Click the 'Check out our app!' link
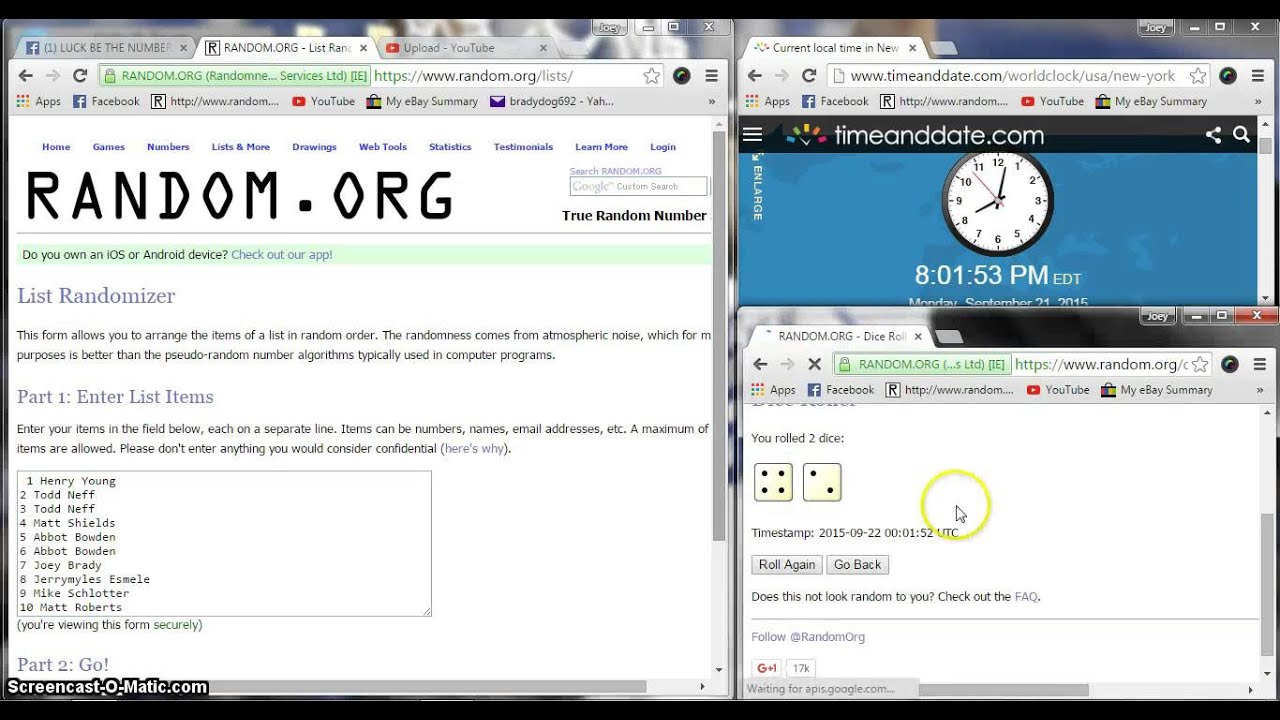Screen dimensions: 1280x720 tap(282, 255)
